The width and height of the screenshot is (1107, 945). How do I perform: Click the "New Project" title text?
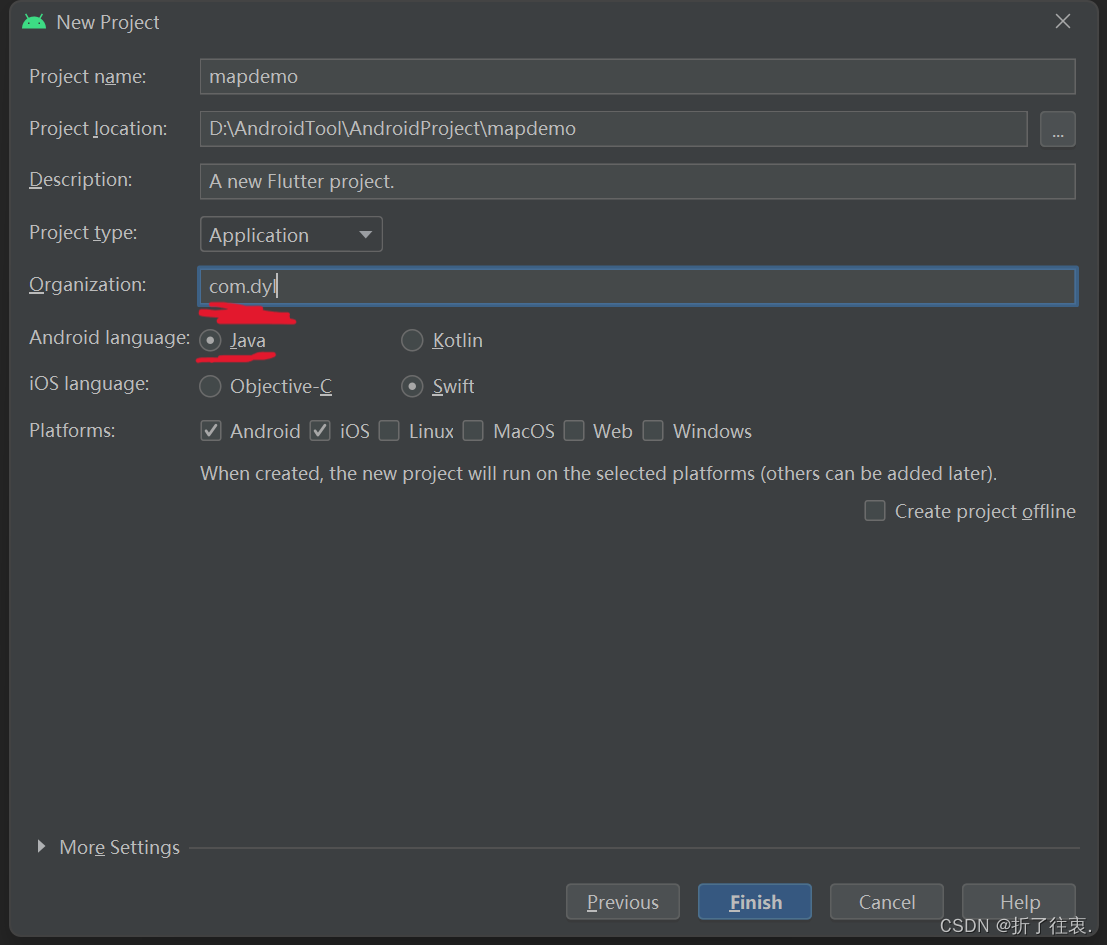(x=107, y=23)
